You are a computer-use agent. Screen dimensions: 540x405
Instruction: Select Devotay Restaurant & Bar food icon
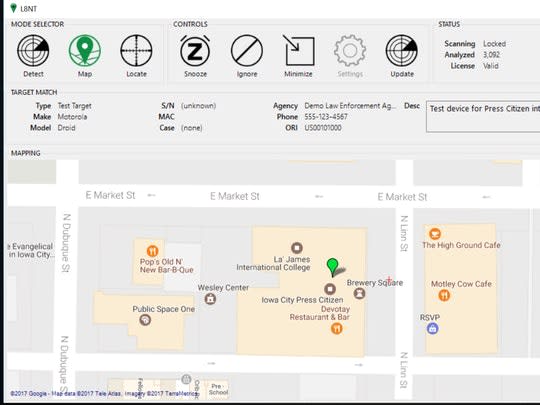336,328
